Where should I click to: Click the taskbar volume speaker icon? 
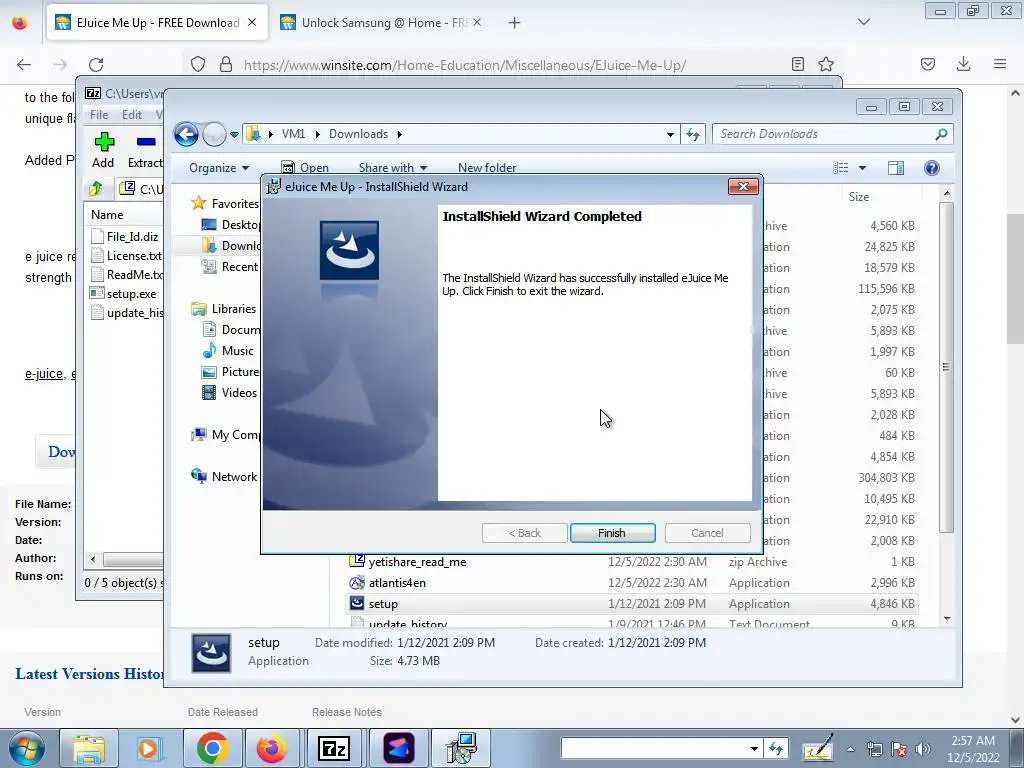[923, 749]
